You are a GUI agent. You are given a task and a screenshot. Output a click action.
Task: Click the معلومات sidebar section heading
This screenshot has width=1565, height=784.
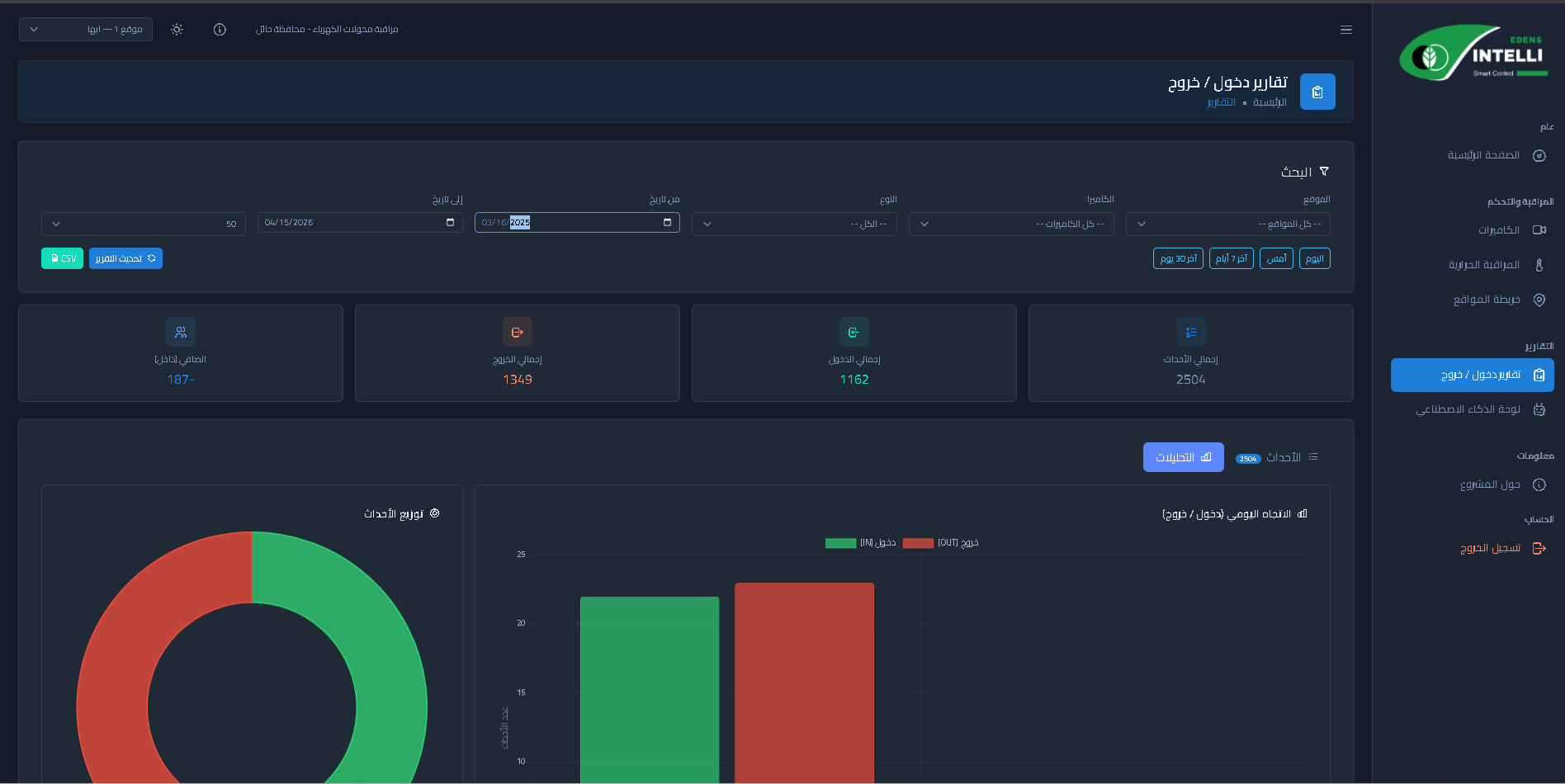click(1535, 456)
